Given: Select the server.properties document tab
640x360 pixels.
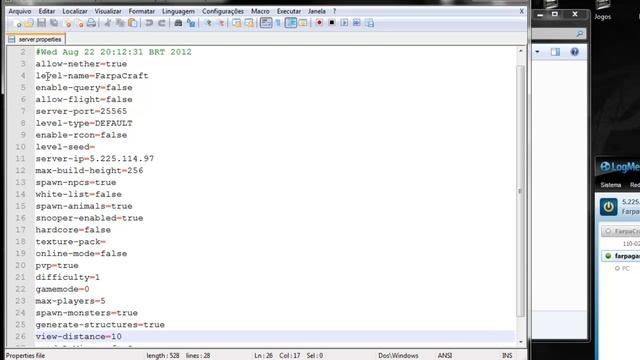Looking at the screenshot, I should point(36,39).
